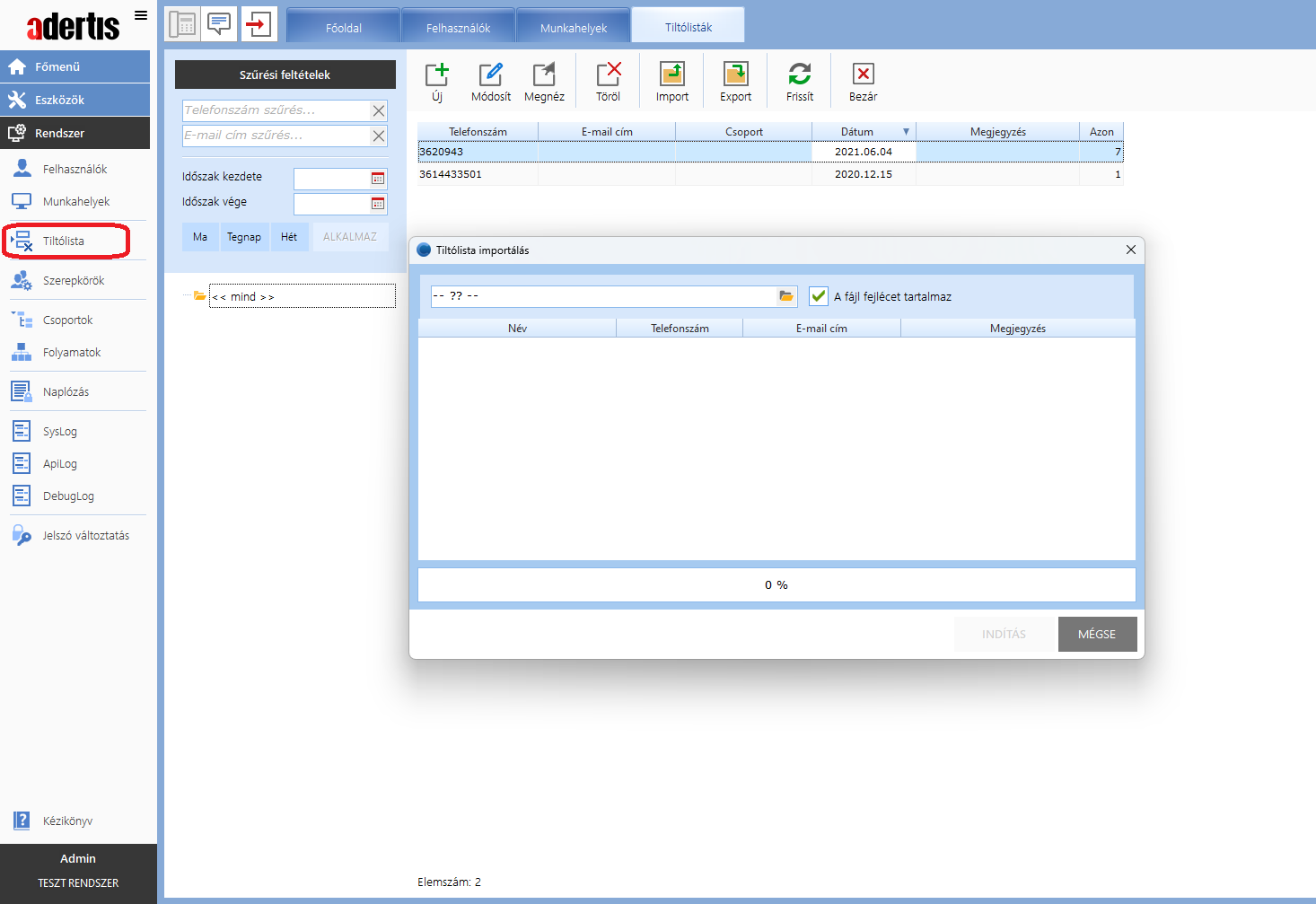The height and width of the screenshot is (904, 1316).
Task: Click the Export toolbar icon
Action: click(735, 75)
